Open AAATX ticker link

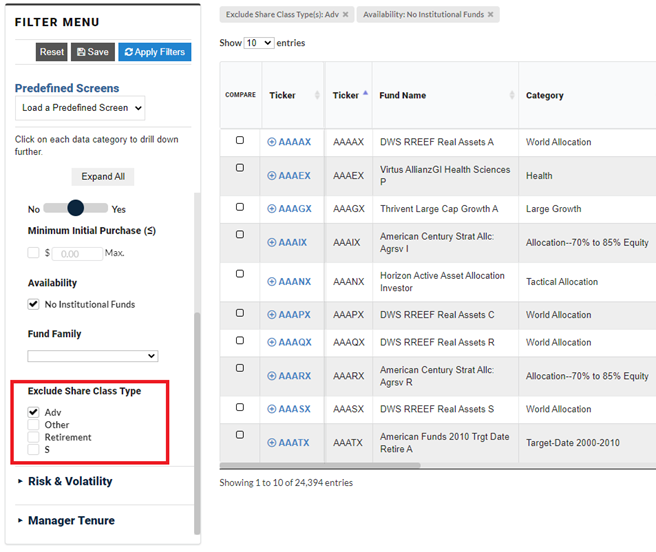pyautogui.click(x=294, y=442)
